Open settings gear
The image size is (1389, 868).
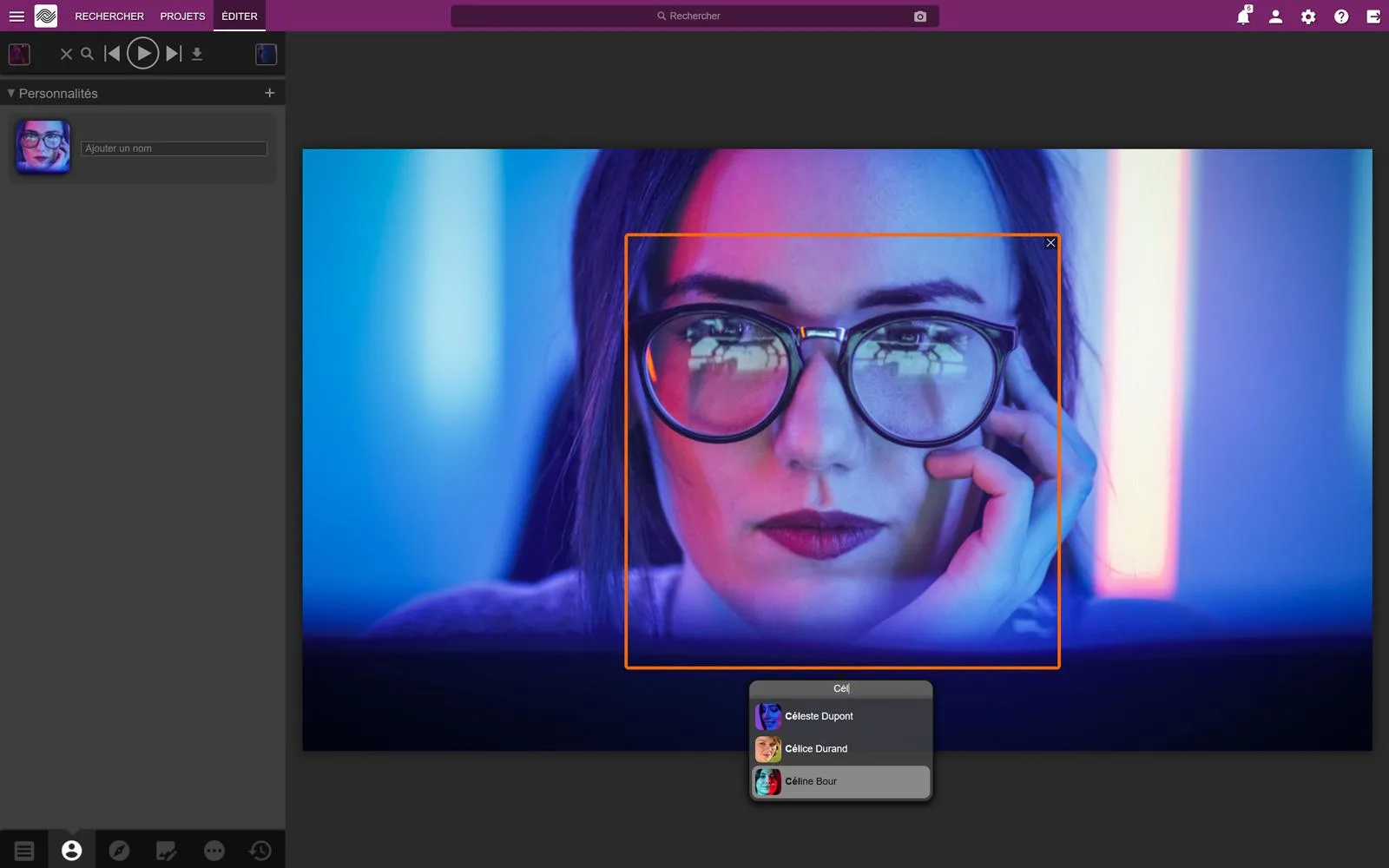pyautogui.click(x=1308, y=16)
